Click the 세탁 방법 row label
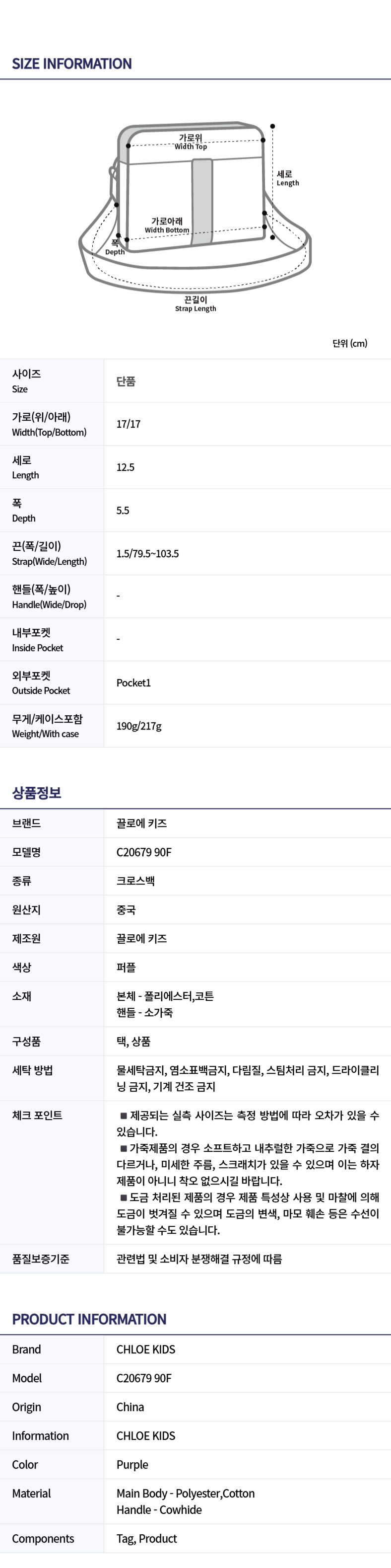Viewport: 391px width, 1568px height. (32, 1070)
